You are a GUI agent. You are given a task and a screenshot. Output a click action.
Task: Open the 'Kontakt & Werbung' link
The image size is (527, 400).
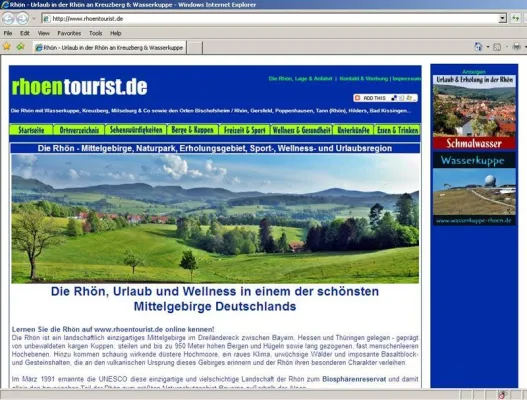[x=364, y=79]
